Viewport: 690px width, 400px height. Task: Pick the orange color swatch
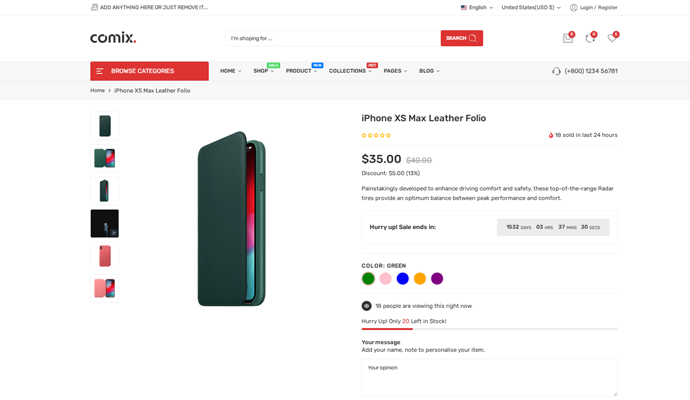pyautogui.click(x=420, y=279)
